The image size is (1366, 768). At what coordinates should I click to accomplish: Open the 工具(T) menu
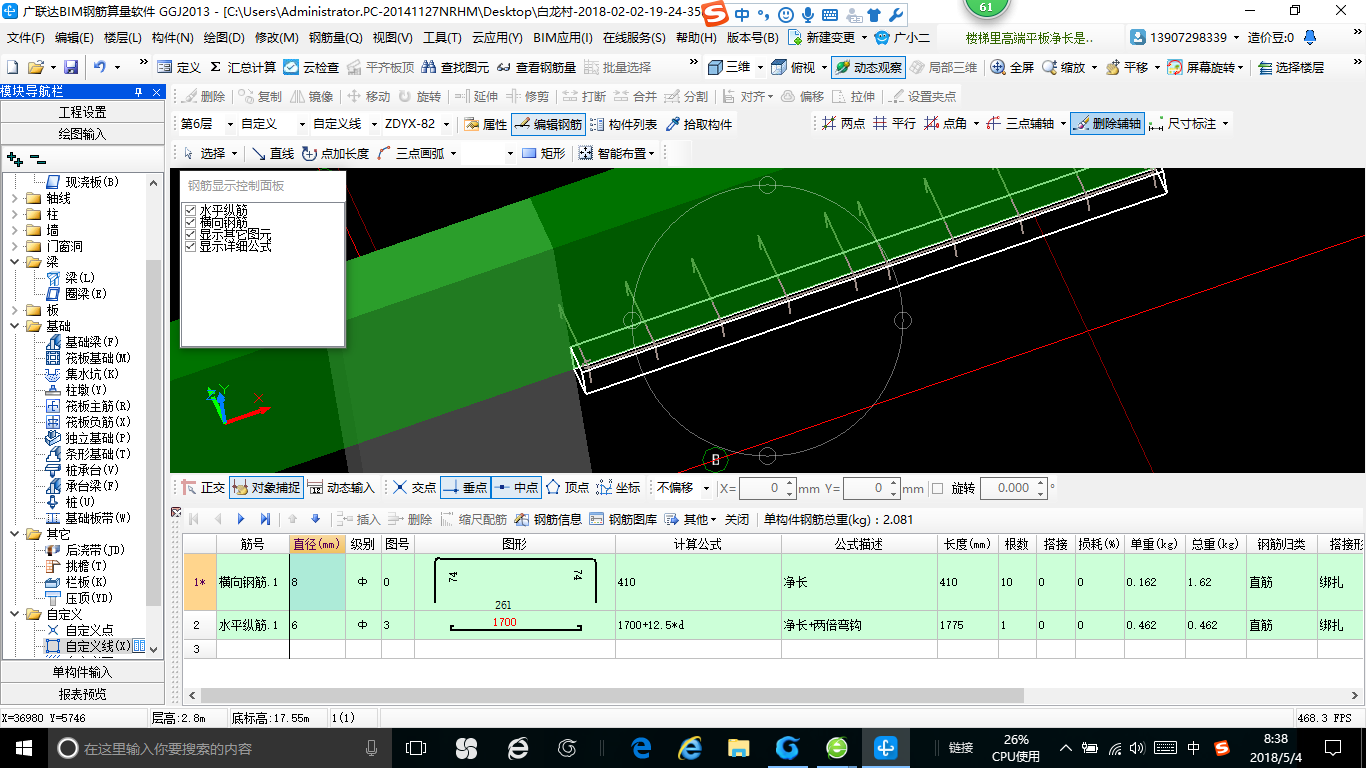tap(442, 38)
